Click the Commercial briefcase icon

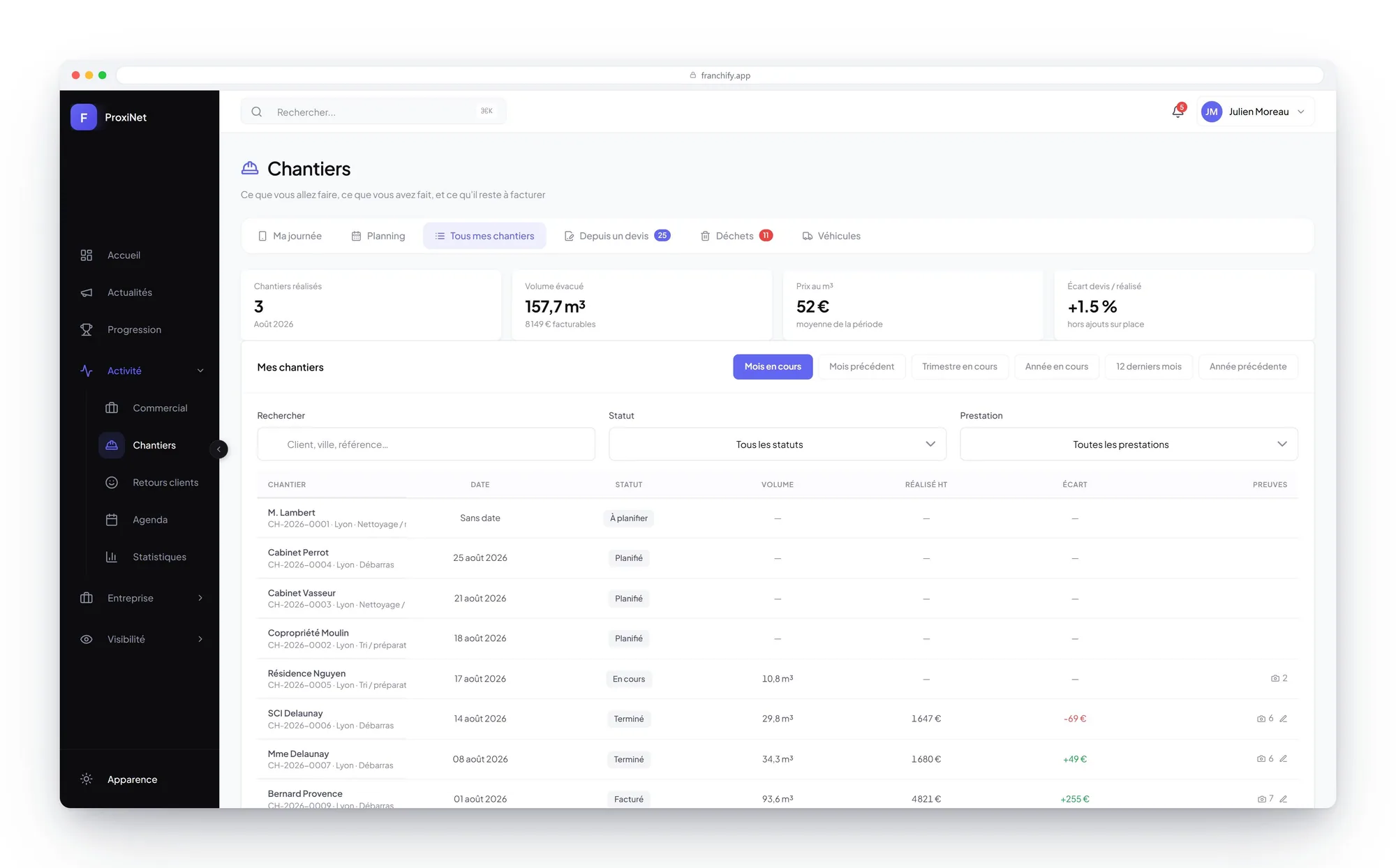point(112,408)
